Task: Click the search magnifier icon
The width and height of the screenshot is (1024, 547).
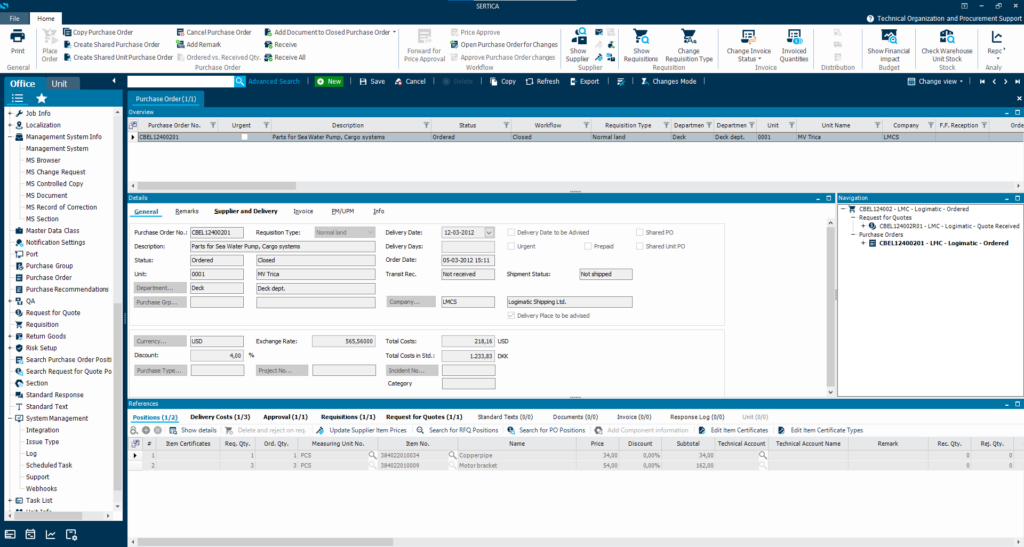Action: pos(240,82)
